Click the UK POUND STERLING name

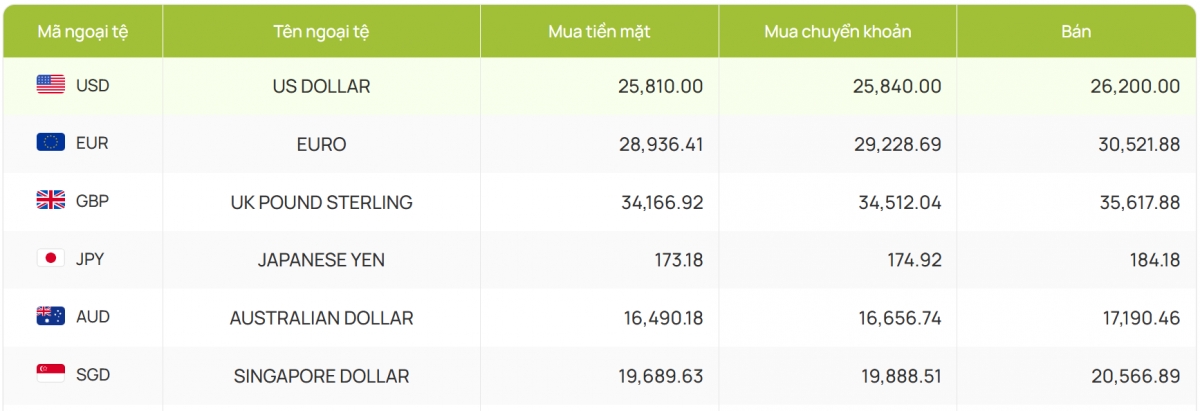pos(321,202)
